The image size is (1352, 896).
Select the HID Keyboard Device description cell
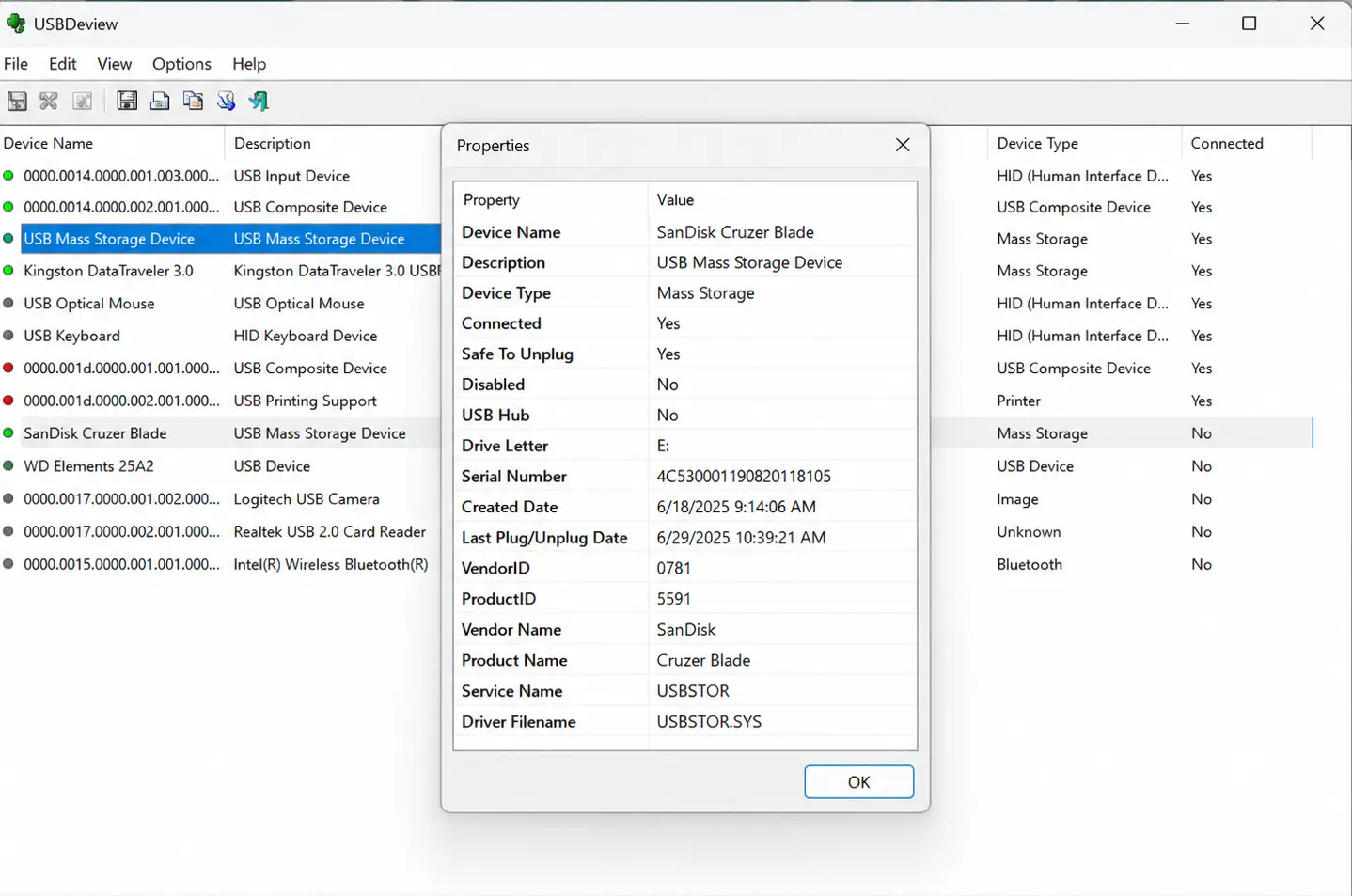point(306,336)
